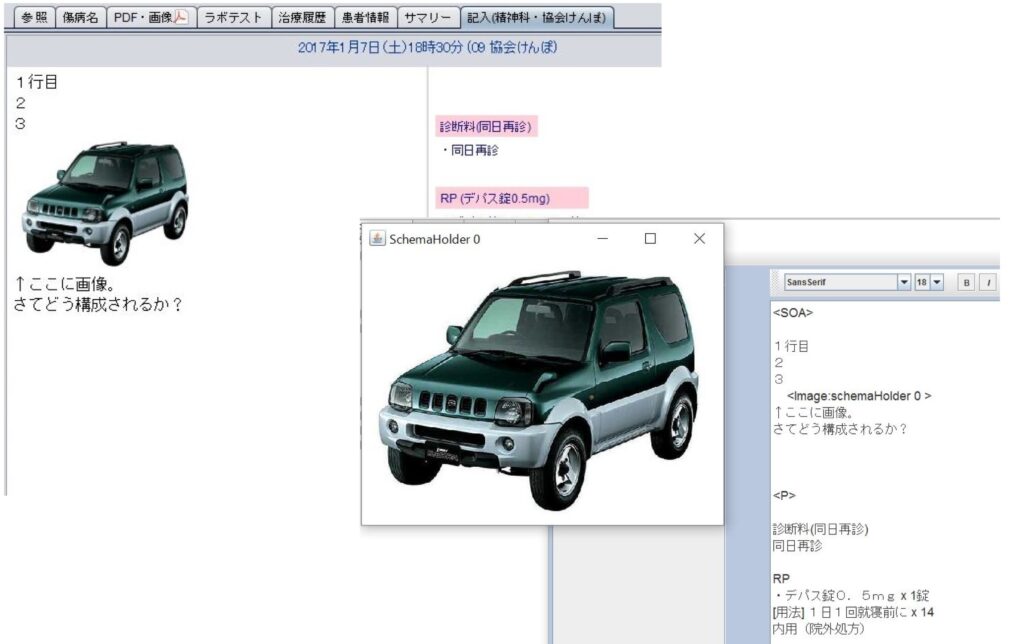Select the RP (デパス錠0.5mg) stamp header
Viewport: 1024px width, 644px height.
(x=512, y=198)
